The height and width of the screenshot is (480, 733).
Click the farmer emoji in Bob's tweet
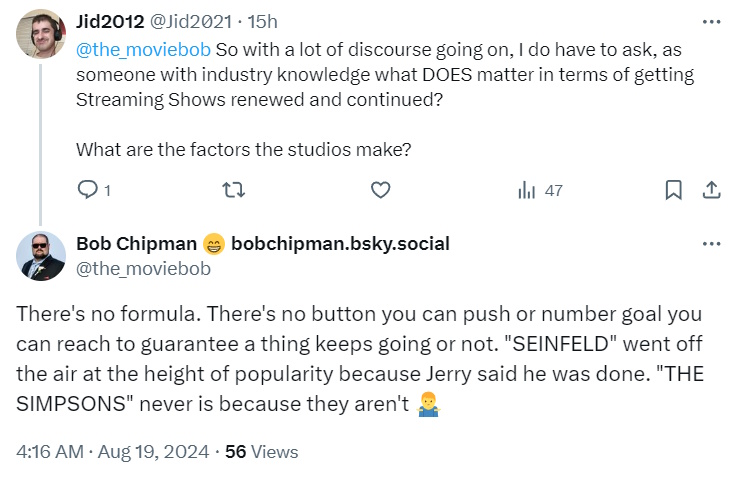point(427,407)
